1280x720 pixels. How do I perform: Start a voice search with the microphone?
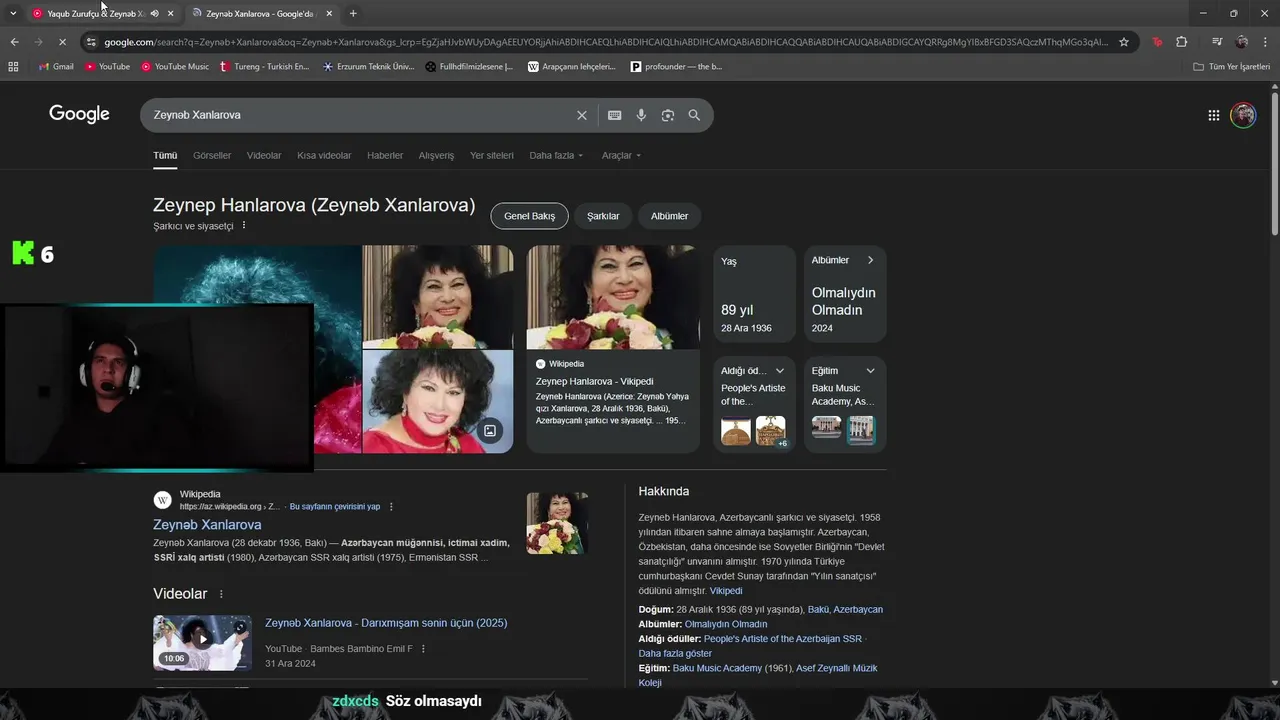641,115
